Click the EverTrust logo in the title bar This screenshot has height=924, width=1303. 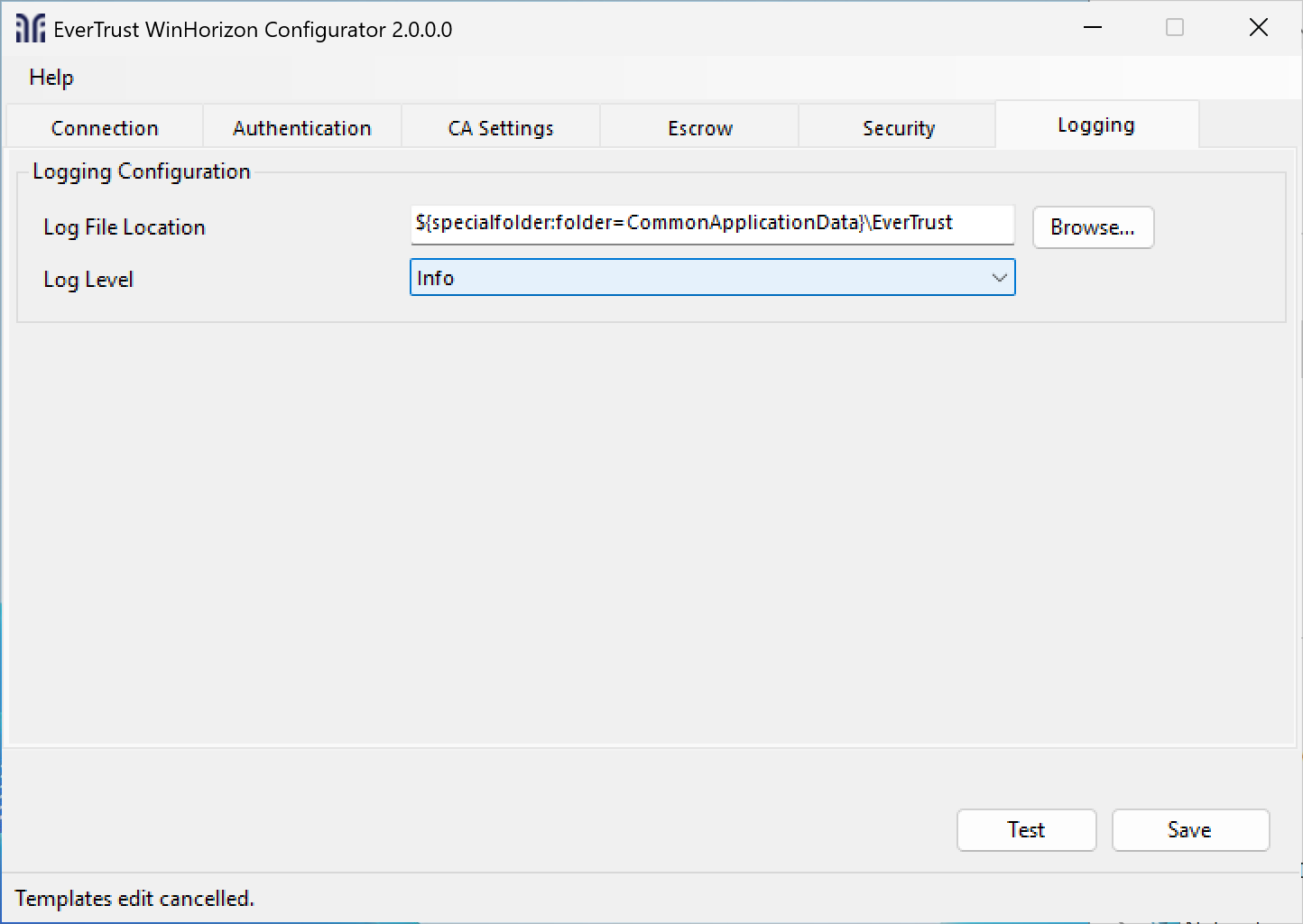point(28,28)
